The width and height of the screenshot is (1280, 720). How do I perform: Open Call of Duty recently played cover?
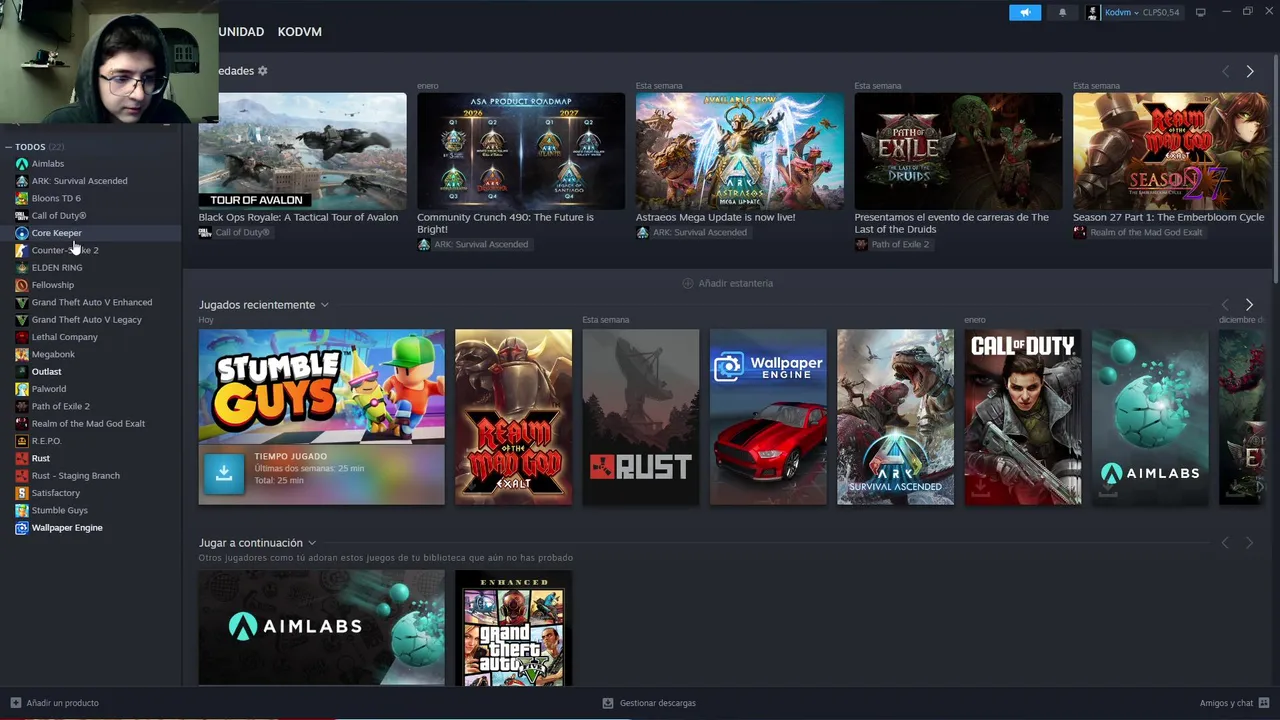point(1022,417)
